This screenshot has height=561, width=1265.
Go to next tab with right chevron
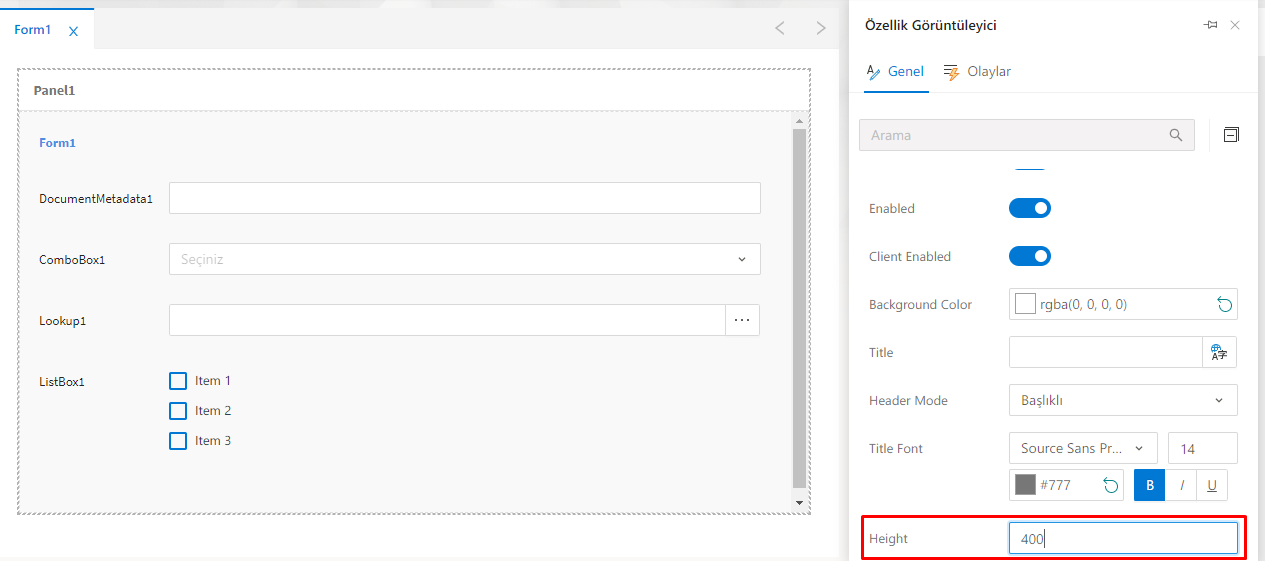tap(821, 28)
